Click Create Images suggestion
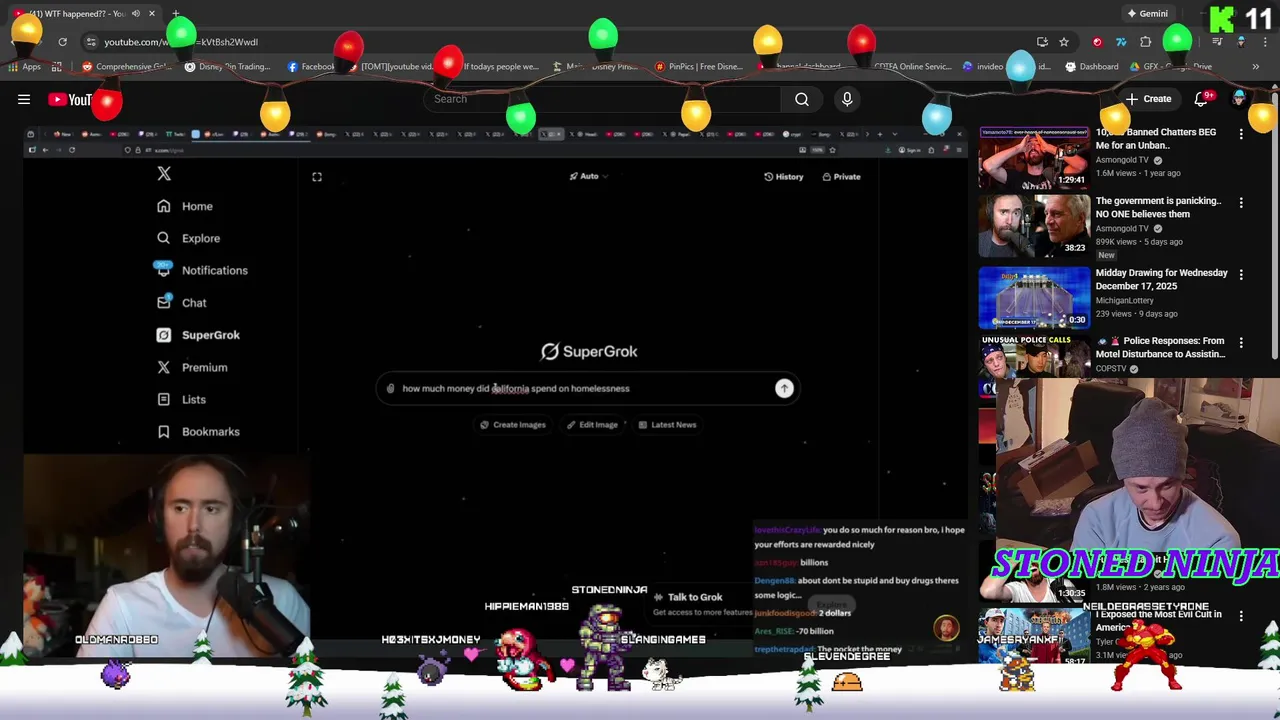The height and width of the screenshot is (720, 1280). point(513,425)
